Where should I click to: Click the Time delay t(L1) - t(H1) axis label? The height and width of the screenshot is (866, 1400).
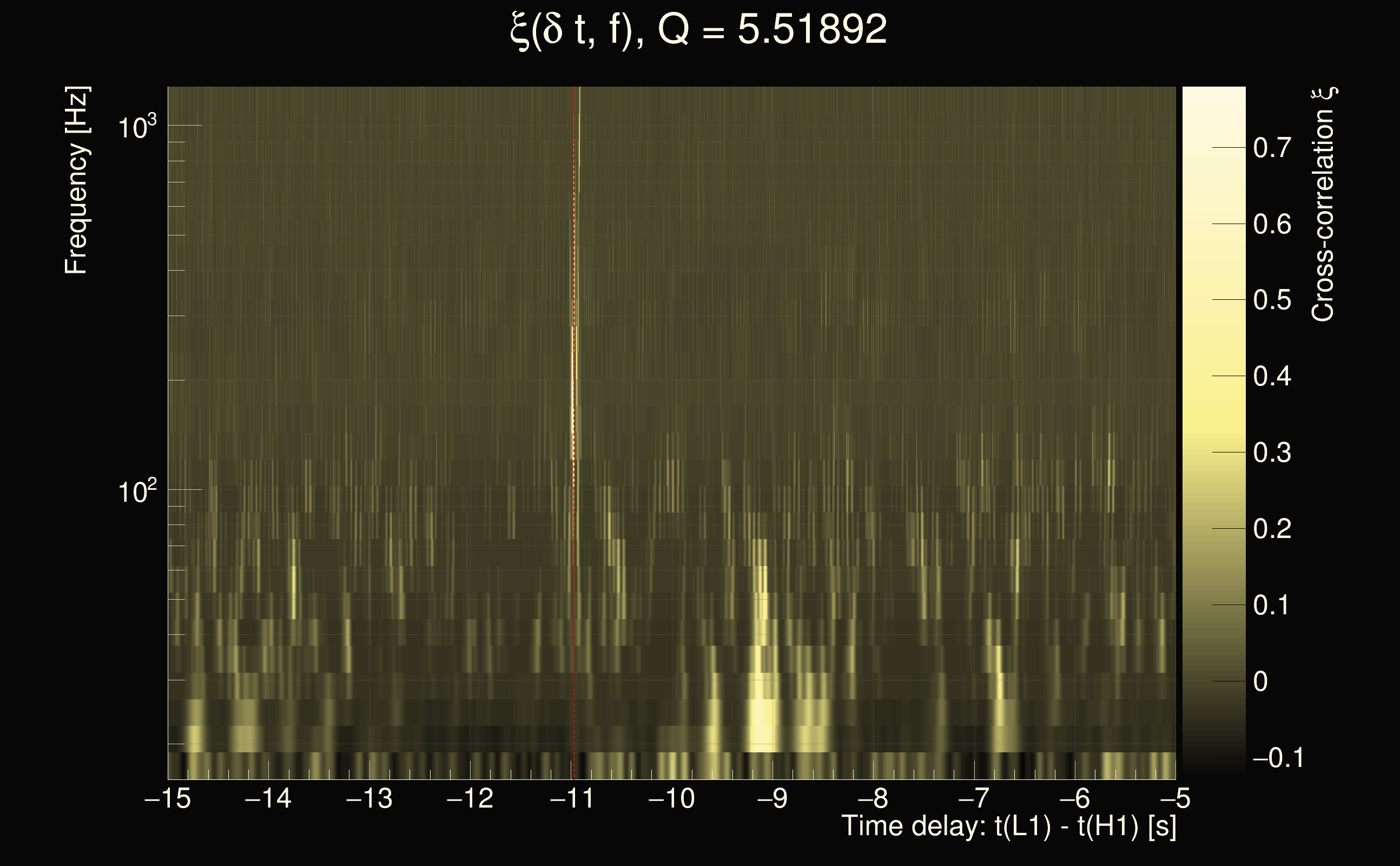(1008, 826)
